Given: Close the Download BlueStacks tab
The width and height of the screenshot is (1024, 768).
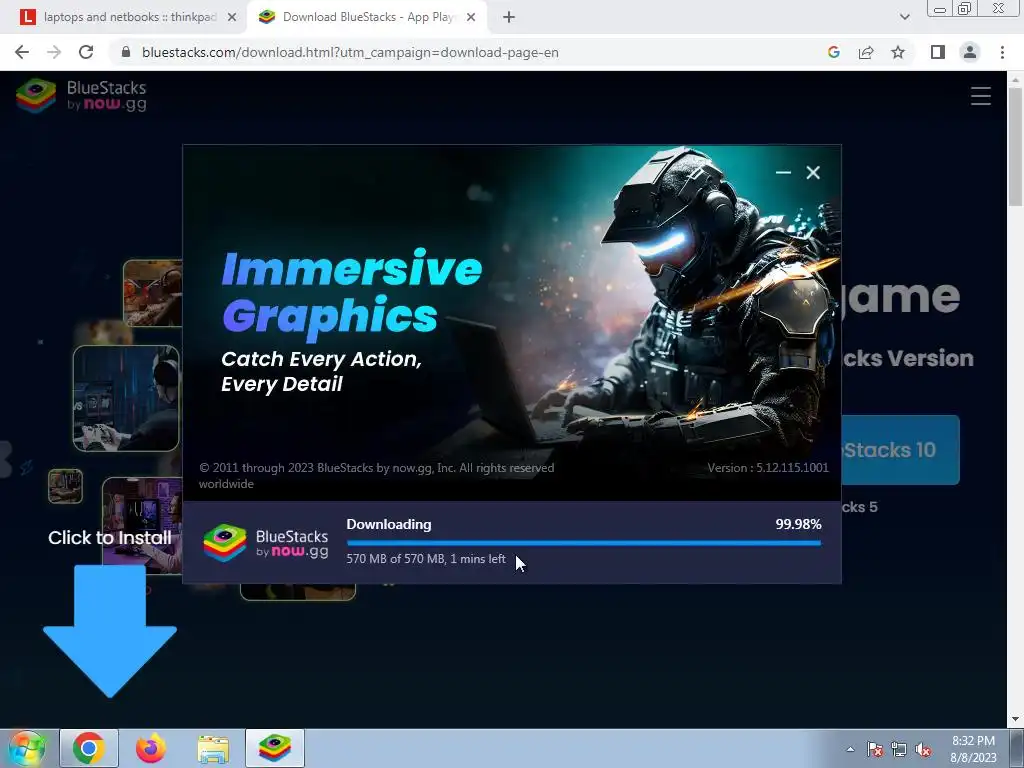Looking at the screenshot, I should 471,18.
